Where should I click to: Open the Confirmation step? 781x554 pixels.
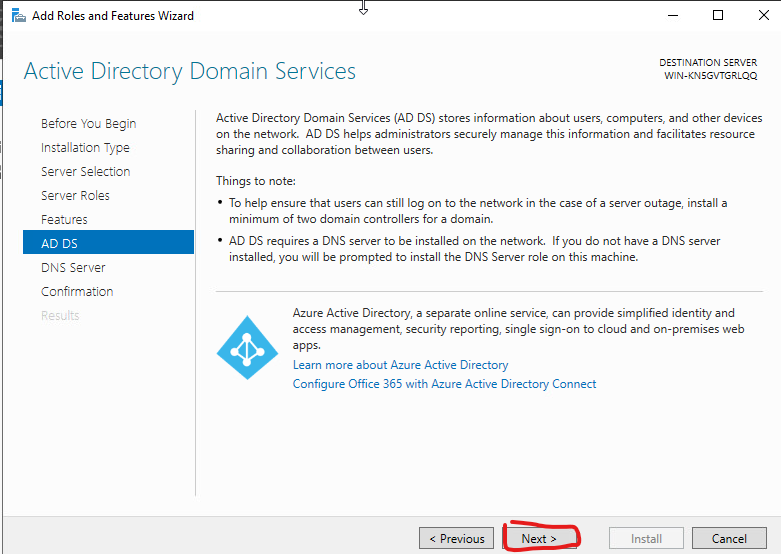(77, 291)
